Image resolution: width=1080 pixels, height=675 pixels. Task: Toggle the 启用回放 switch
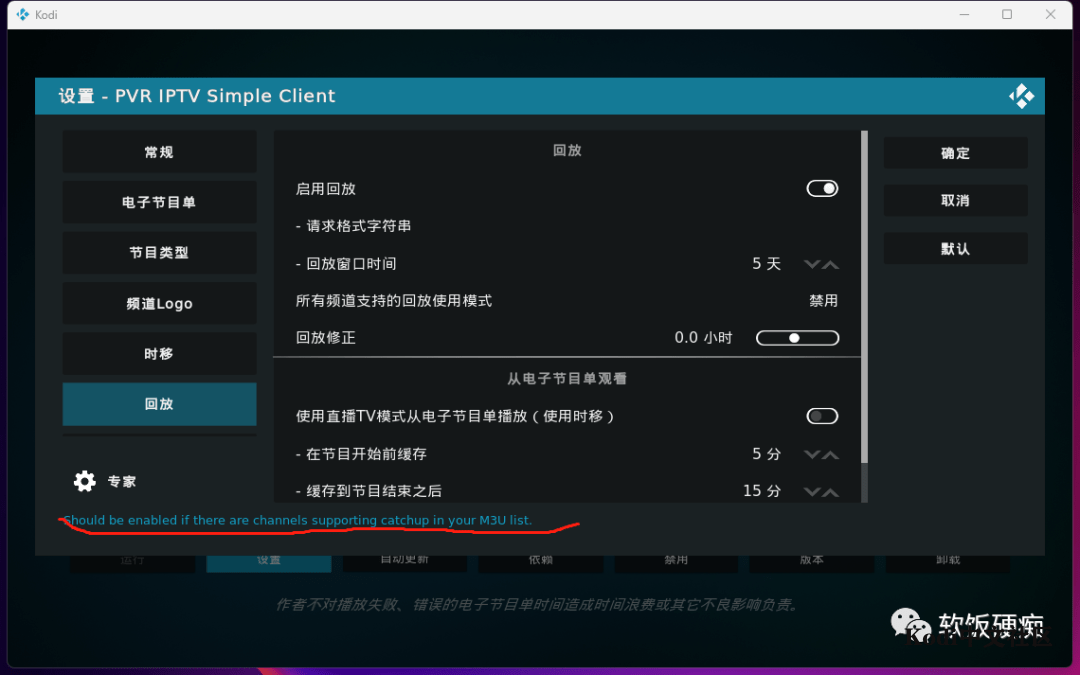click(822, 189)
